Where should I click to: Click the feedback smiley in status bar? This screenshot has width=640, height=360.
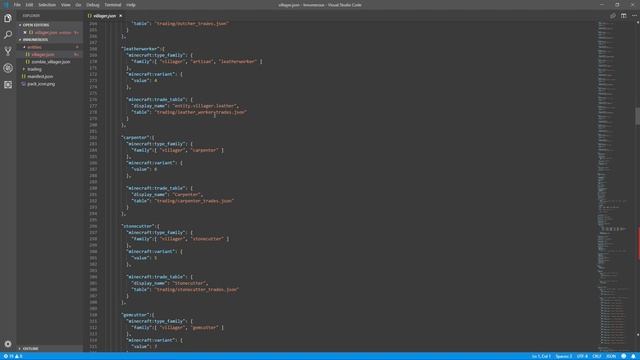pos(623,356)
